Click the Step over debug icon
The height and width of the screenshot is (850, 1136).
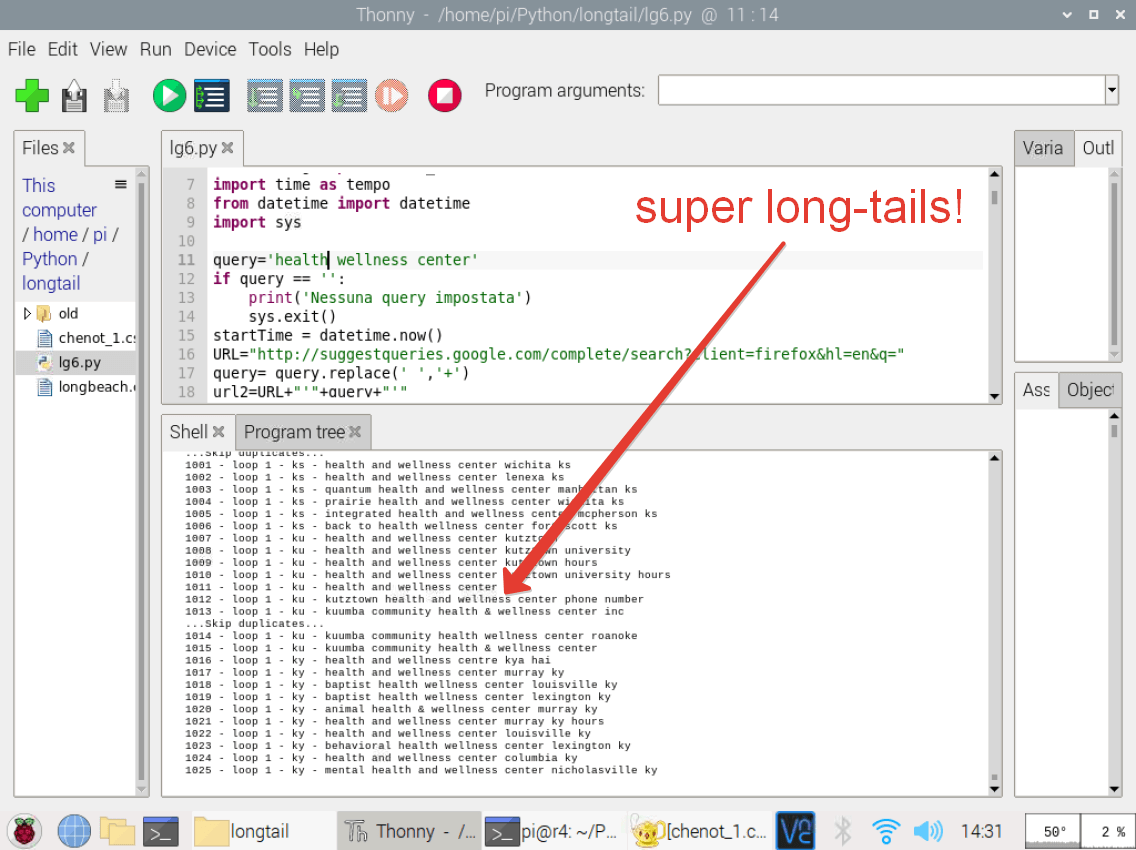pos(265,96)
